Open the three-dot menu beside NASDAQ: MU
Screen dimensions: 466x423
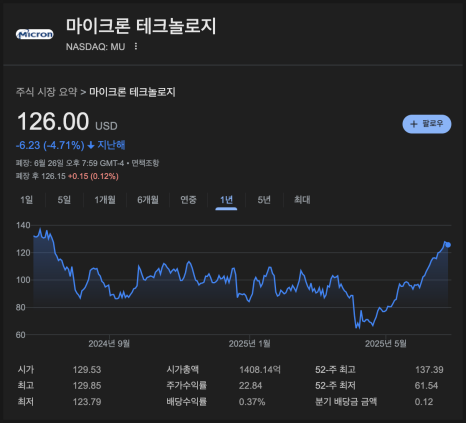pos(136,46)
